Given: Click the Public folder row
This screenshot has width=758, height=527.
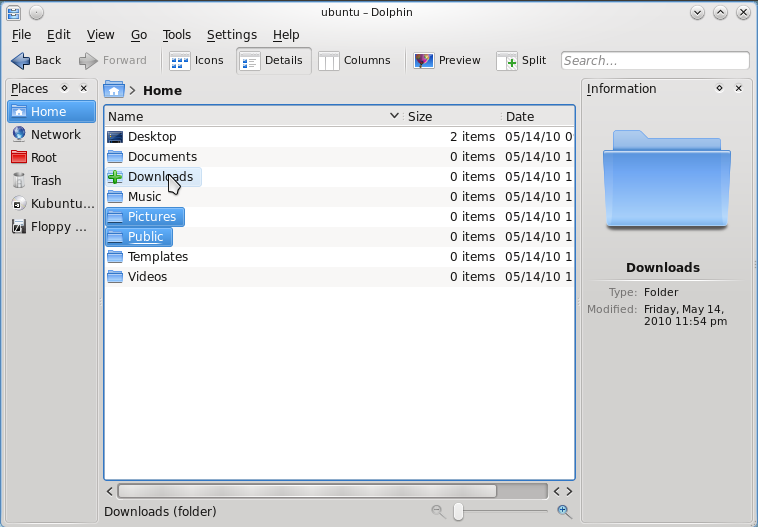Looking at the screenshot, I should pos(139,237).
